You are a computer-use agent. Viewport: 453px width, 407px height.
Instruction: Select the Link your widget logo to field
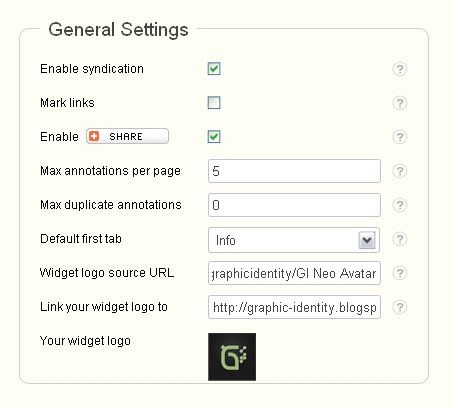(x=294, y=307)
